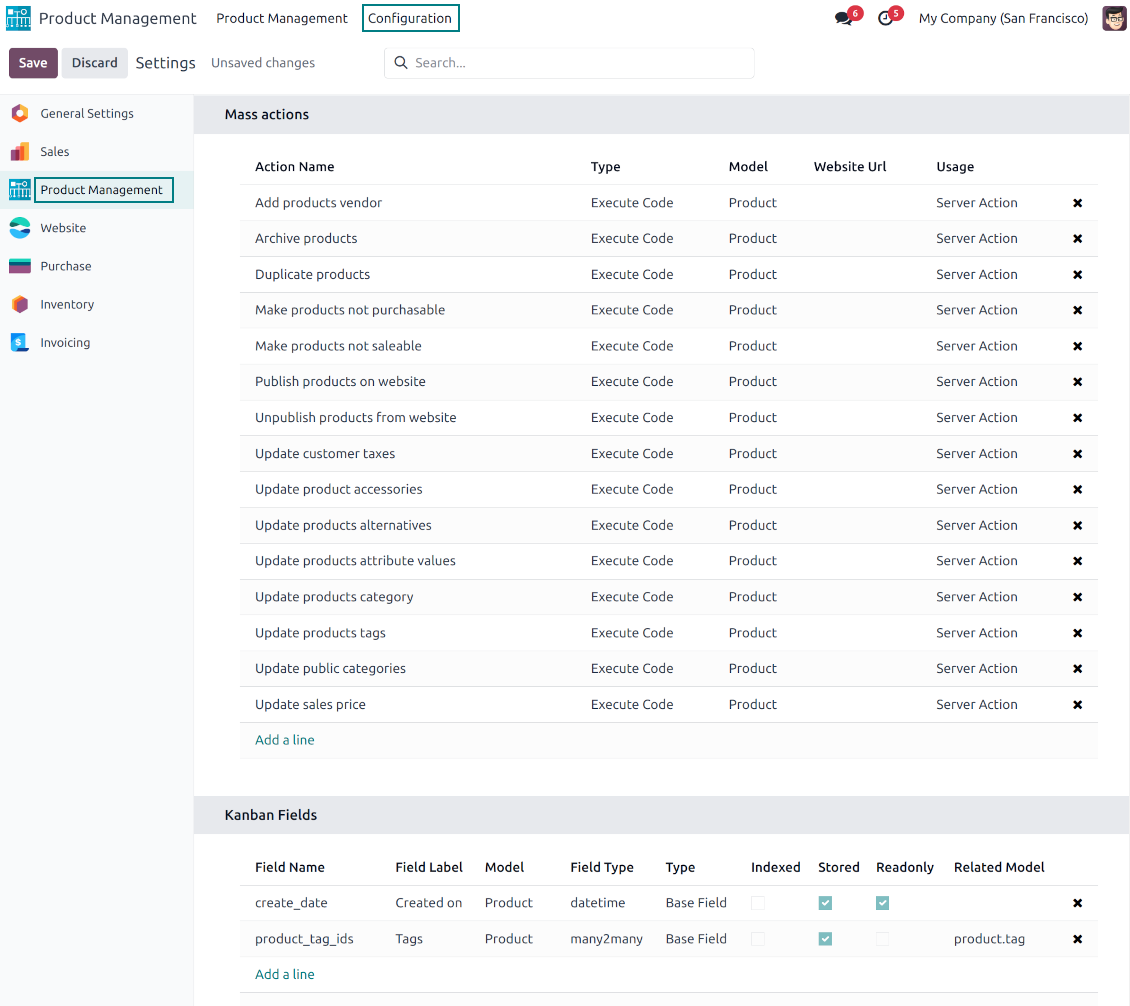
Task: Toggle Indexed checkbox for product_tag_ids
Action: click(758, 939)
